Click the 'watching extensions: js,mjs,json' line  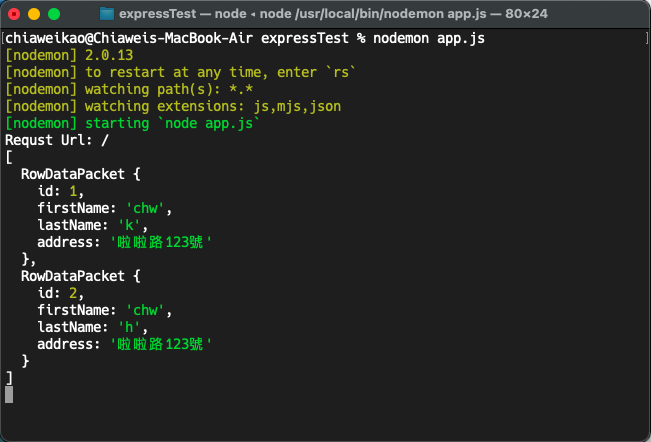click(173, 106)
